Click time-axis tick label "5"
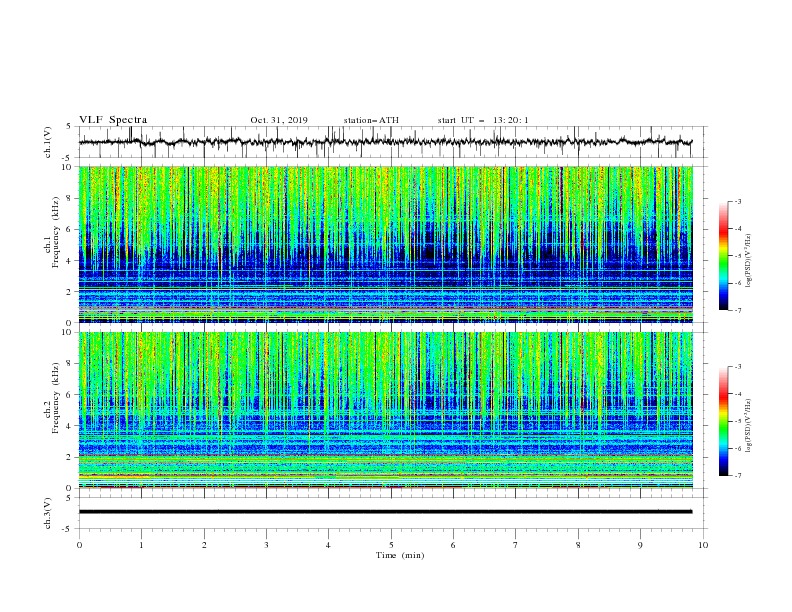 tap(391, 545)
